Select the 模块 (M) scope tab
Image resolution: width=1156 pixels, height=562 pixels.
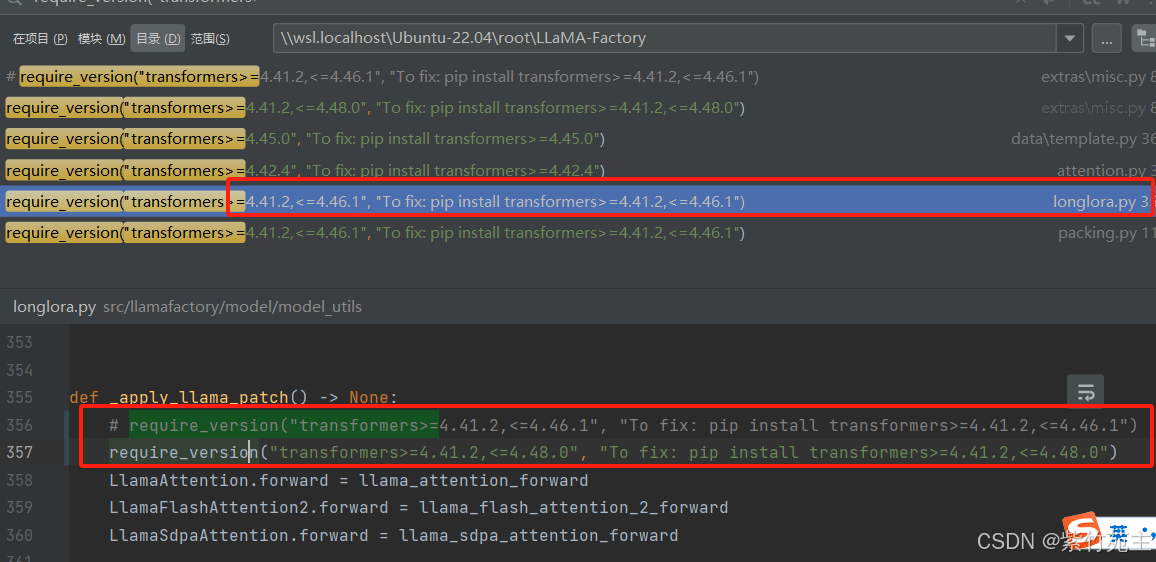pos(102,38)
